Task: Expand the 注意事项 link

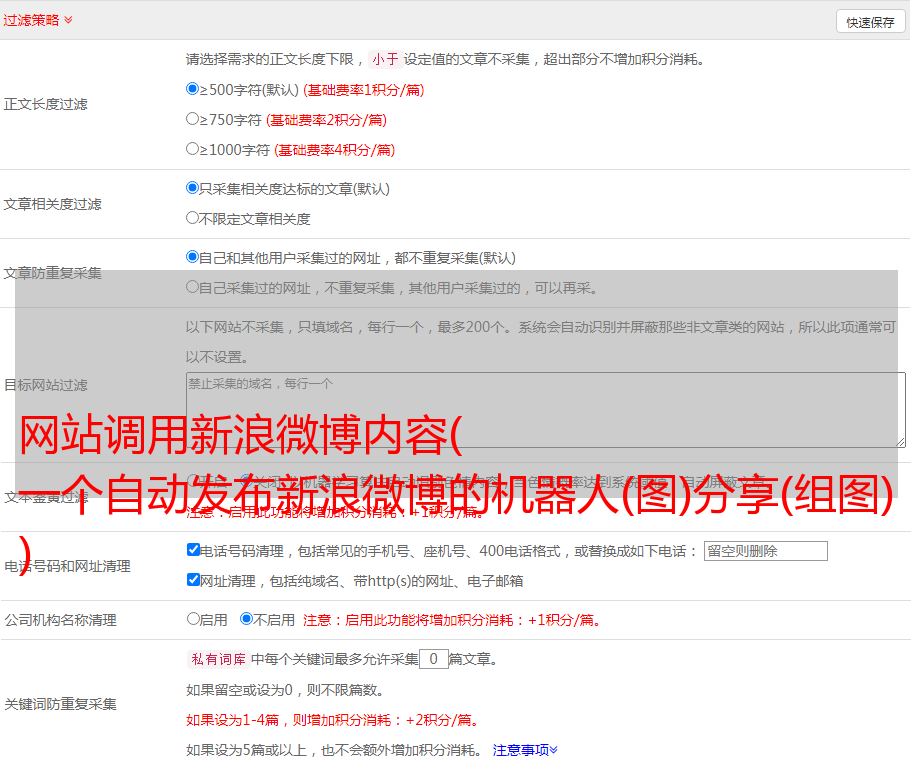Action: pyautogui.click(x=525, y=750)
